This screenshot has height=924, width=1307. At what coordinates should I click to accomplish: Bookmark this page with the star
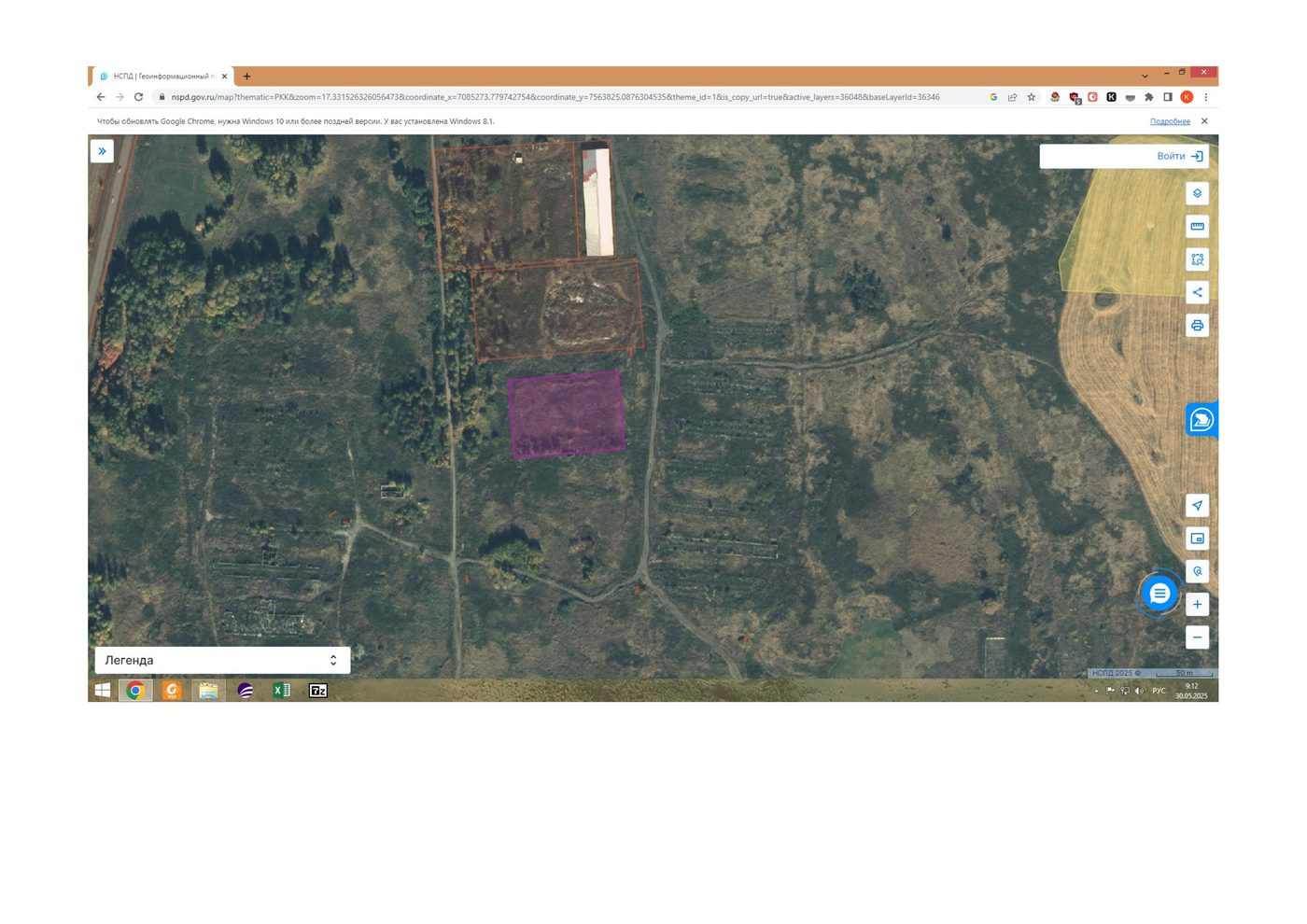pyautogui.click(x=1032, y=97)
